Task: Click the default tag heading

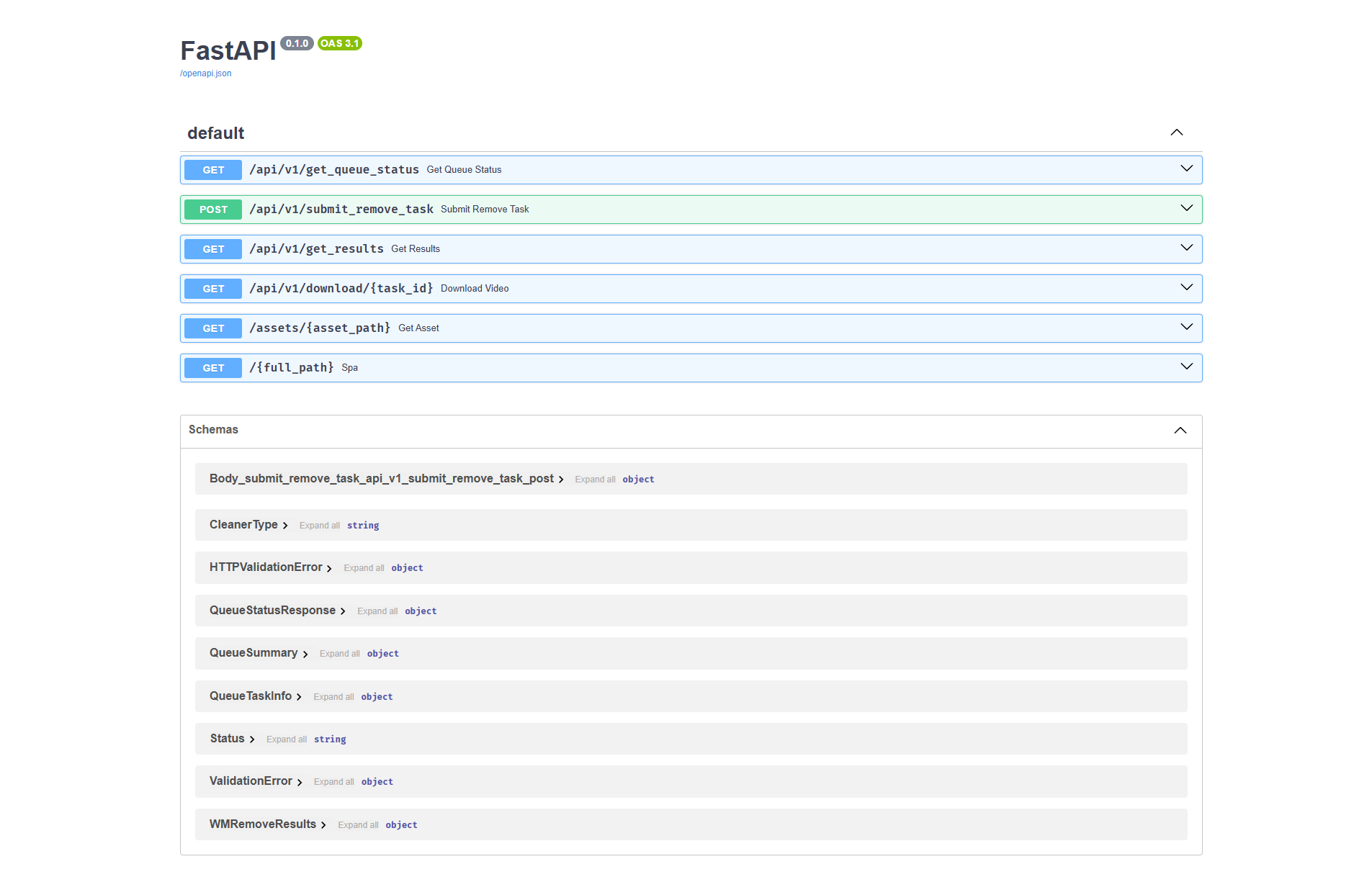Action: [215, 133]
